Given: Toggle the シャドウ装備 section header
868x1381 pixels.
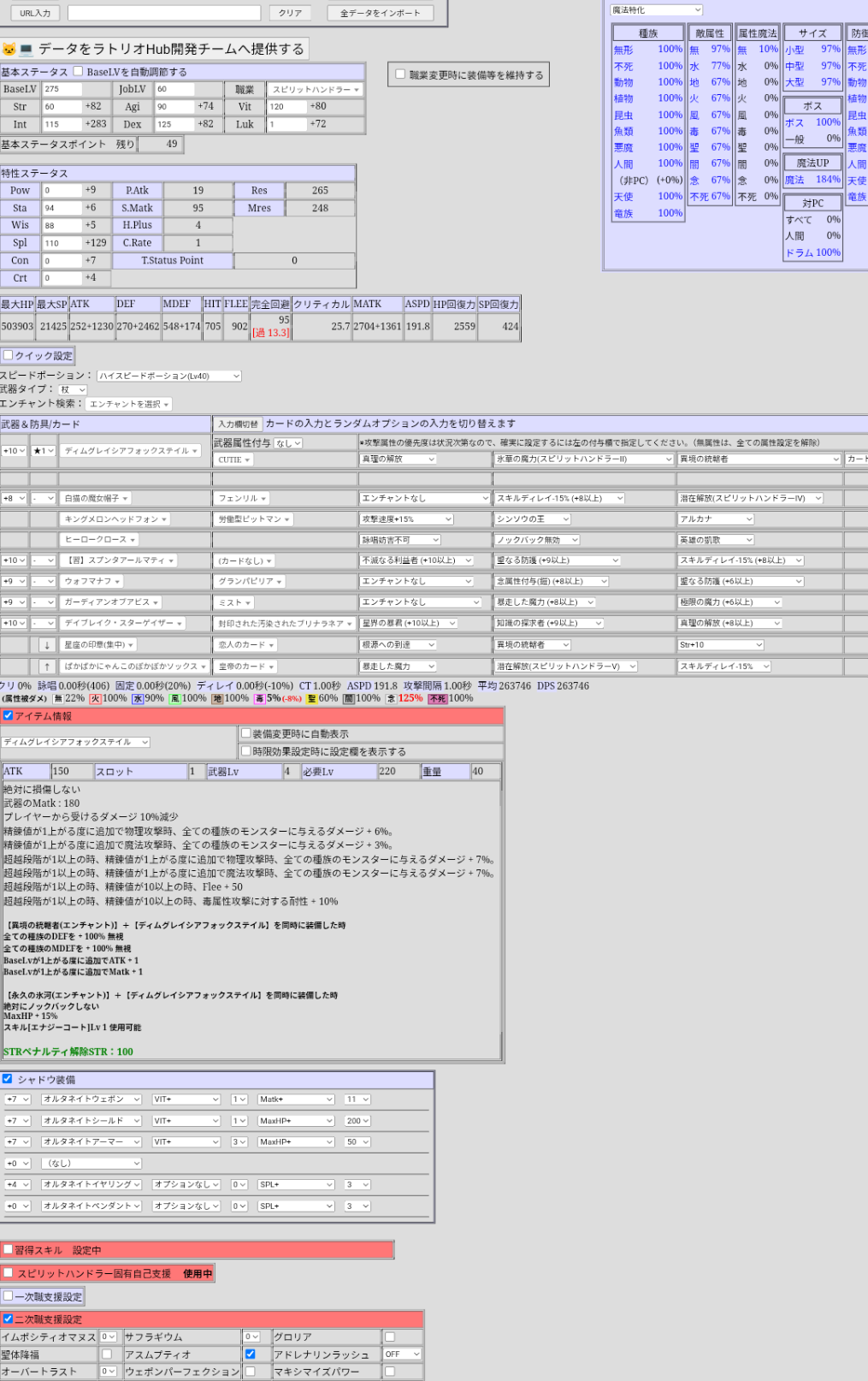Looking at the screenshot, I should [8, 1080].
